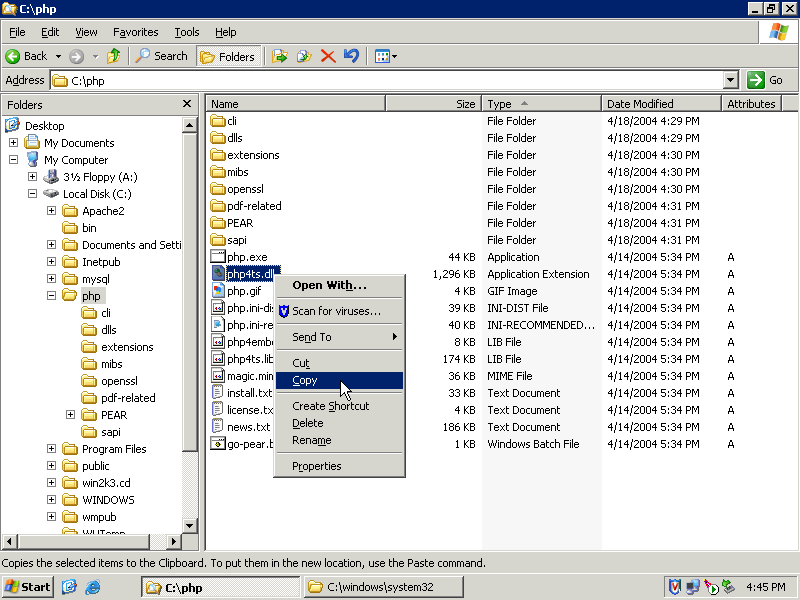The width and height of the screenshot is (800, 600).
Task: Click the Start button
Action: pyautogui.click(x=28, y=587)
